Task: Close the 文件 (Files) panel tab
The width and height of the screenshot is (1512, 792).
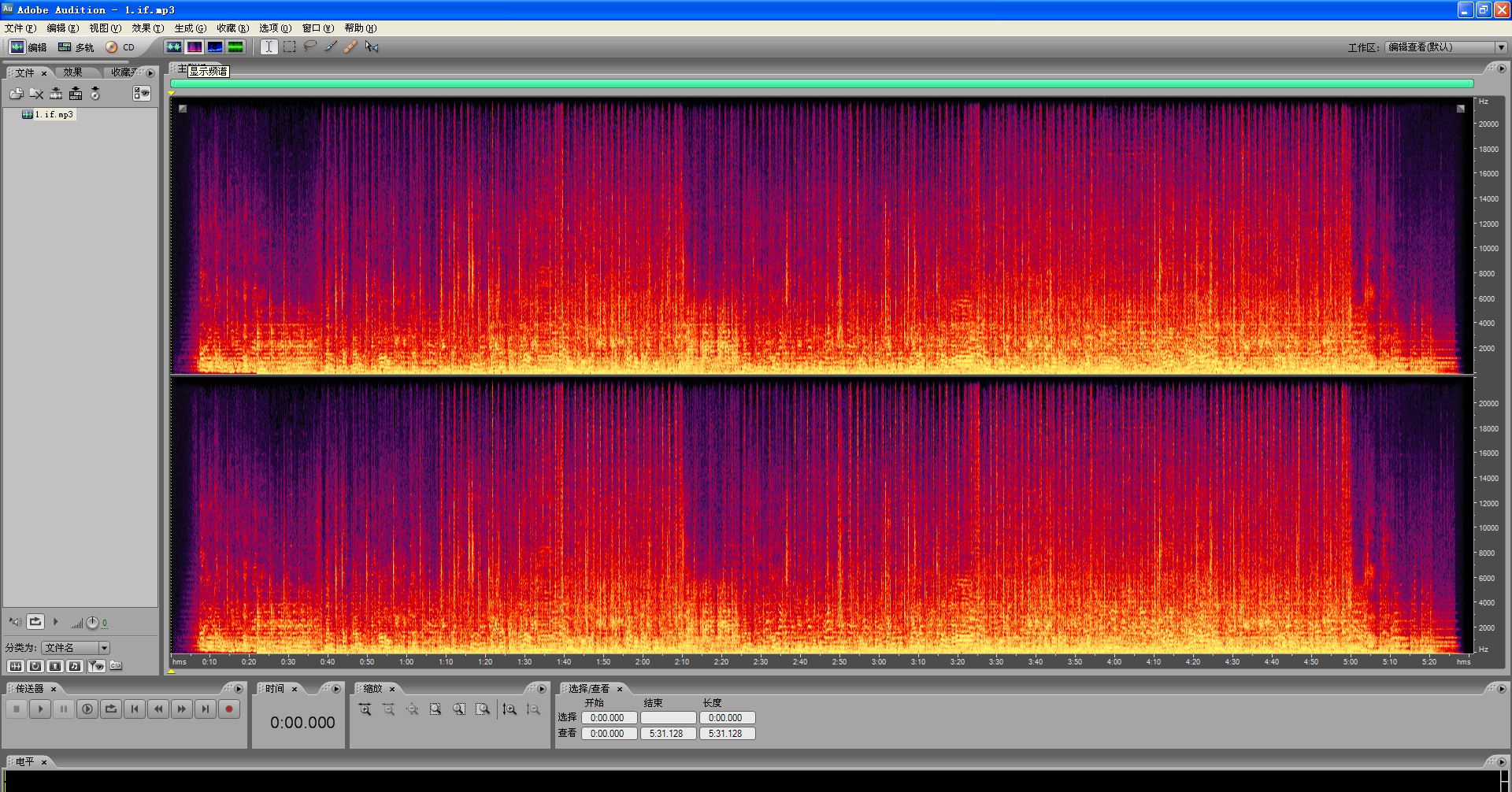Action: pyautogui.click(x=44, y=73)
